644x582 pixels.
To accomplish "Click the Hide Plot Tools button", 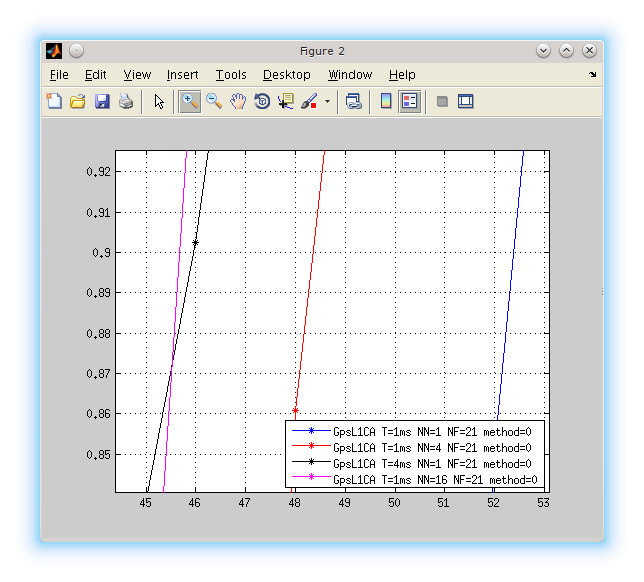I will pos(442,101).
